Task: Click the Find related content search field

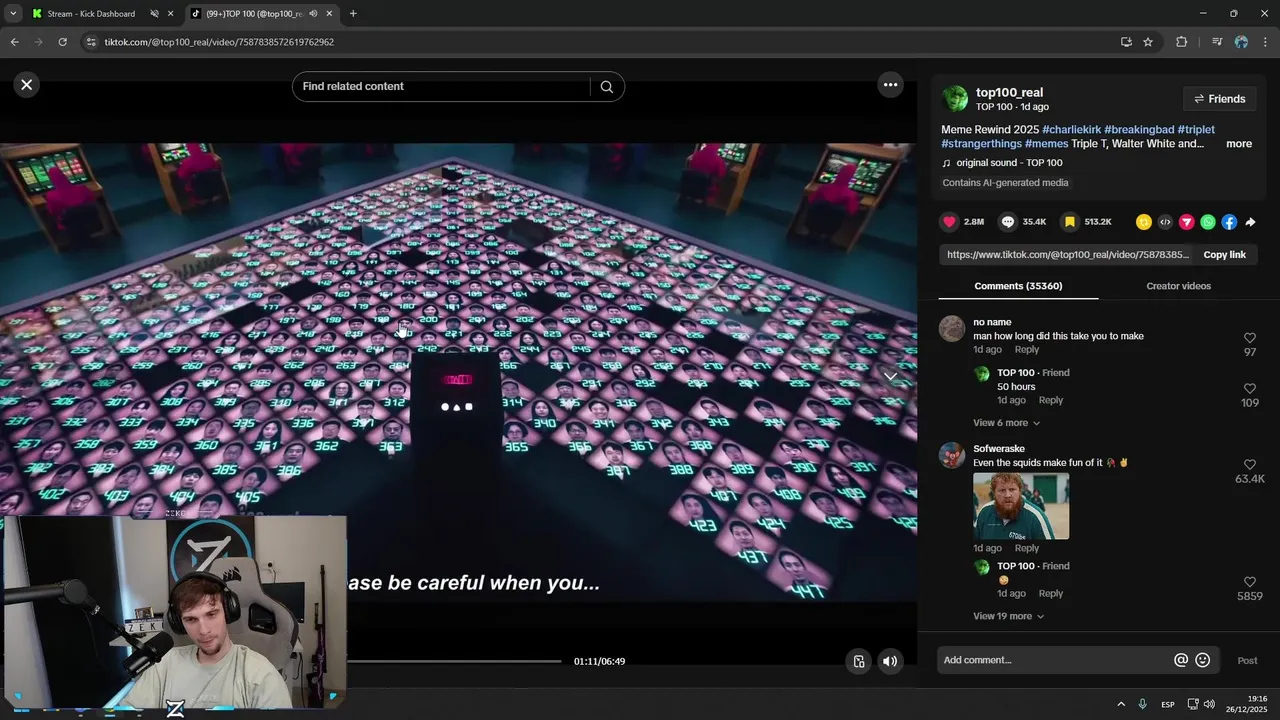Action: (444, 87)
